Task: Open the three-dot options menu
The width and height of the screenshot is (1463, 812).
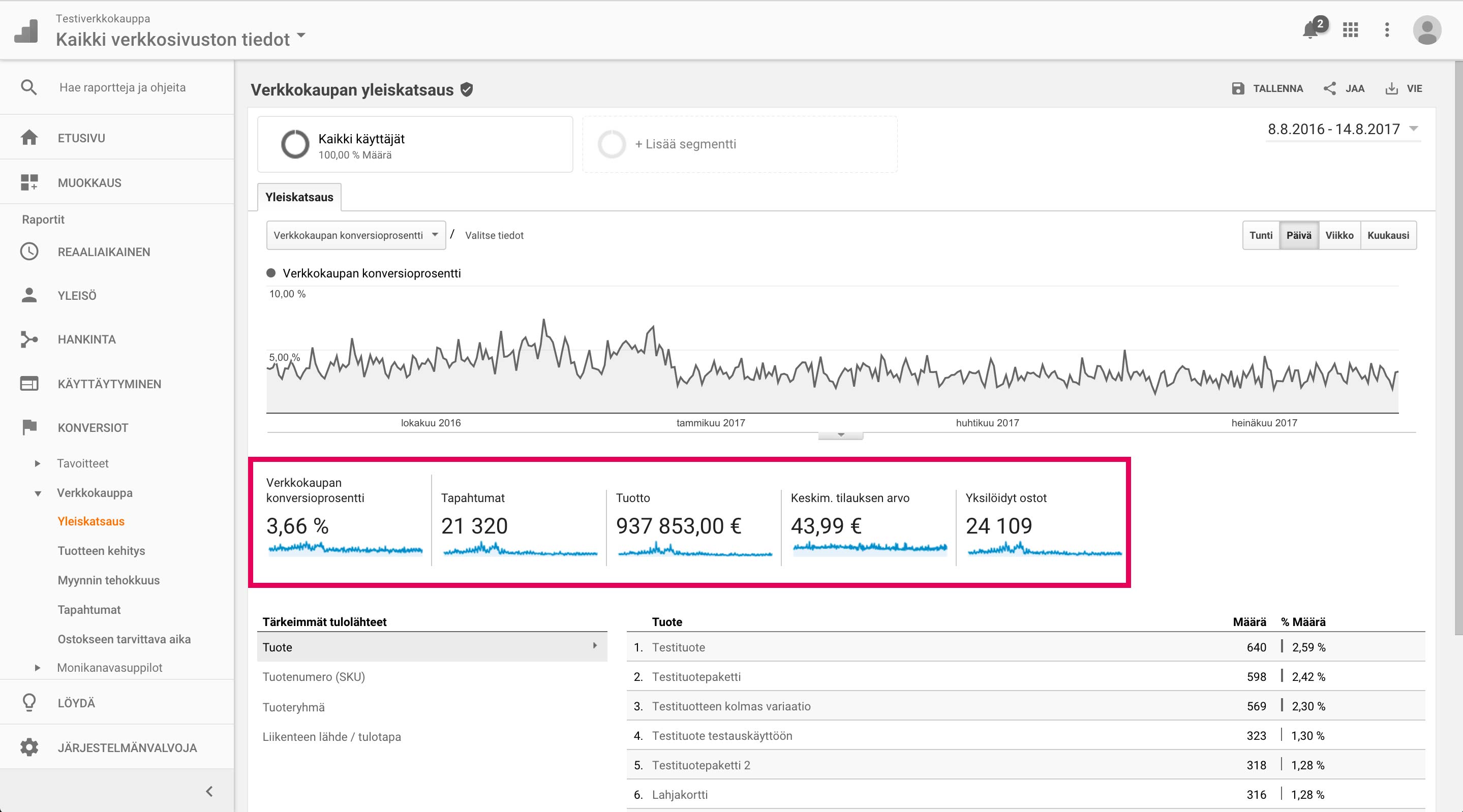Action: [1387, 29]
